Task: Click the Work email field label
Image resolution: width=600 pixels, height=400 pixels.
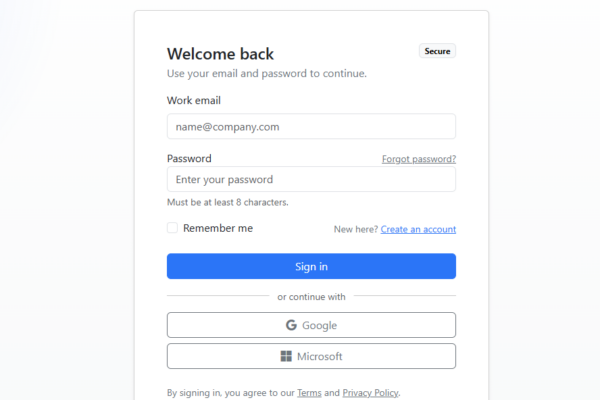Action: (x=194, y=100)
